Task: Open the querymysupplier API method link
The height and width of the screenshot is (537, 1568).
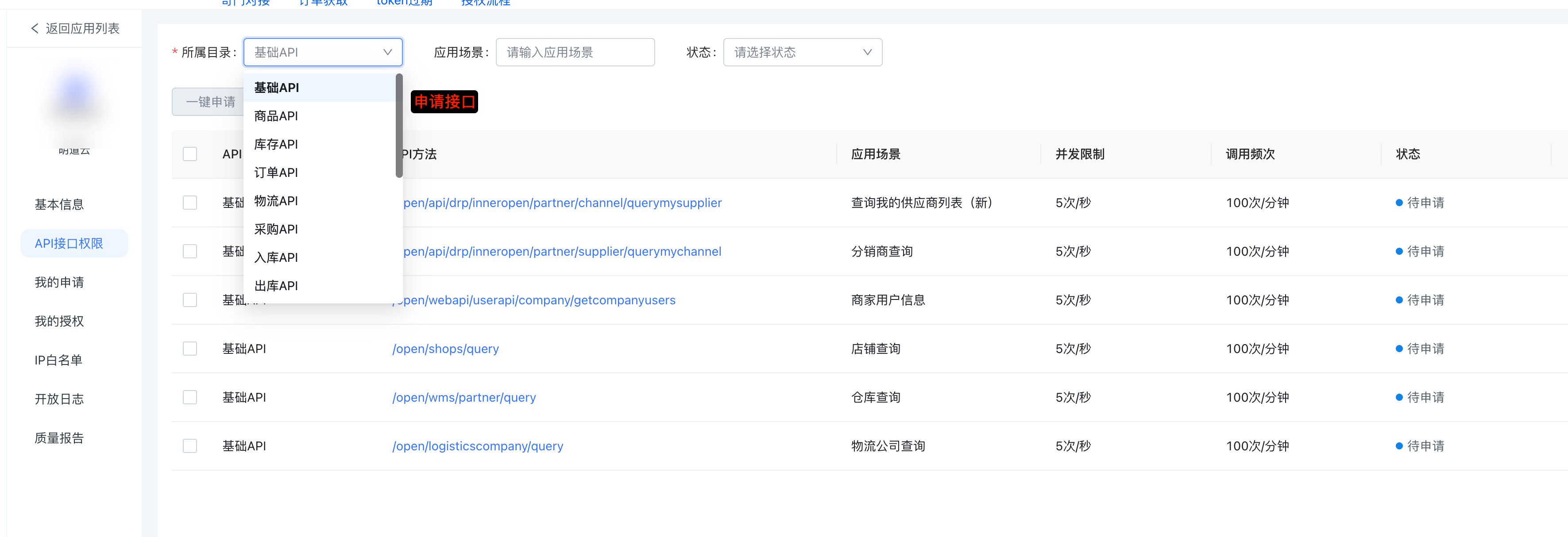Action: (562, 203)
